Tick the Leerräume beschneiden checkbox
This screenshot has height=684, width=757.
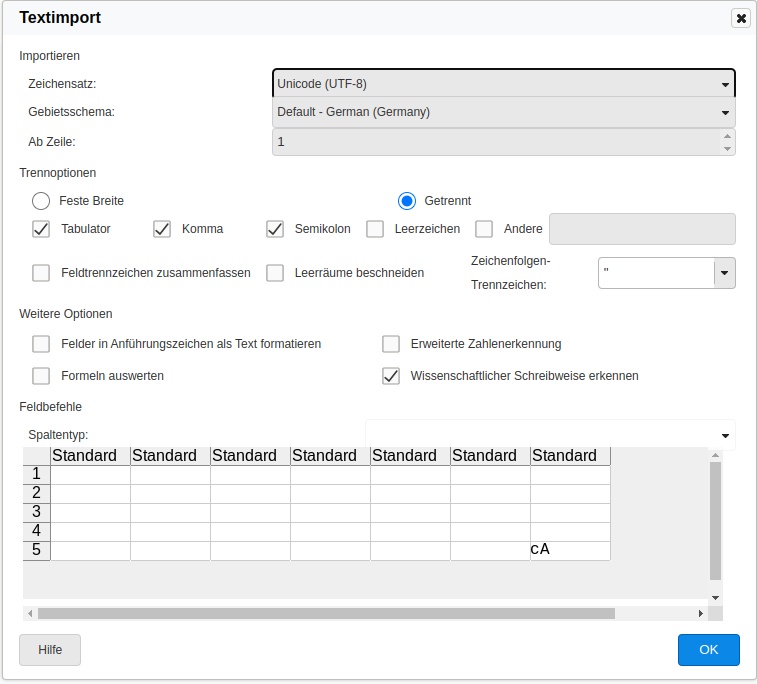point(275,273)
